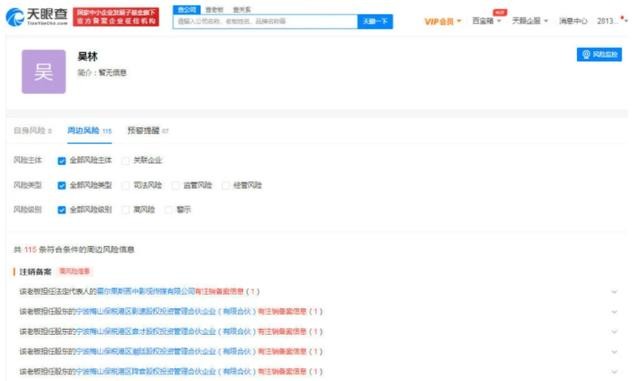Click the blue 风险监控 button

pyautogui.click(x=599, y=54)
